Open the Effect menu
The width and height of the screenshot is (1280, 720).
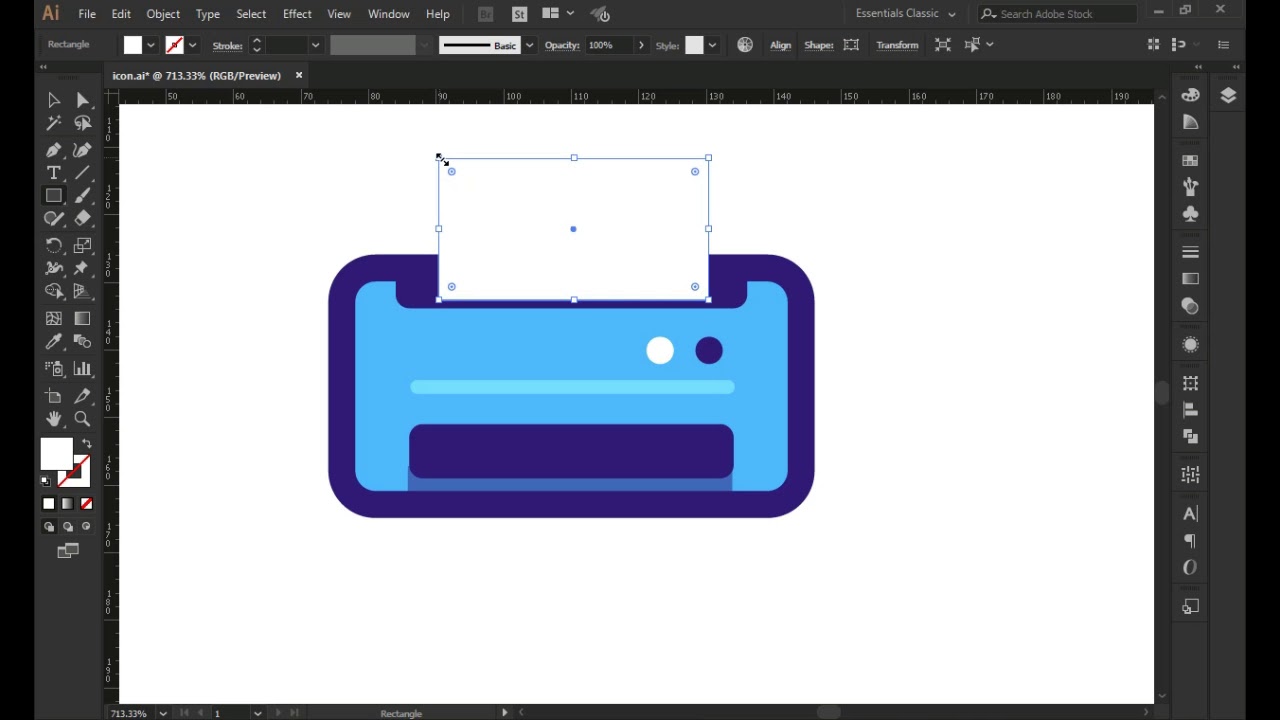pyautogui.click(x=297, y=14)
